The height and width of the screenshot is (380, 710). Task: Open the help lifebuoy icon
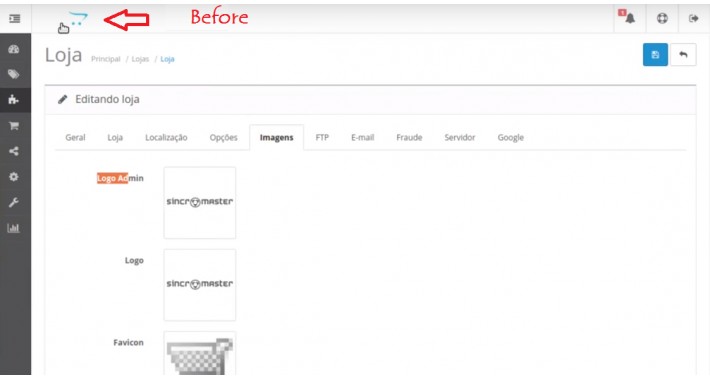(662, 19)
